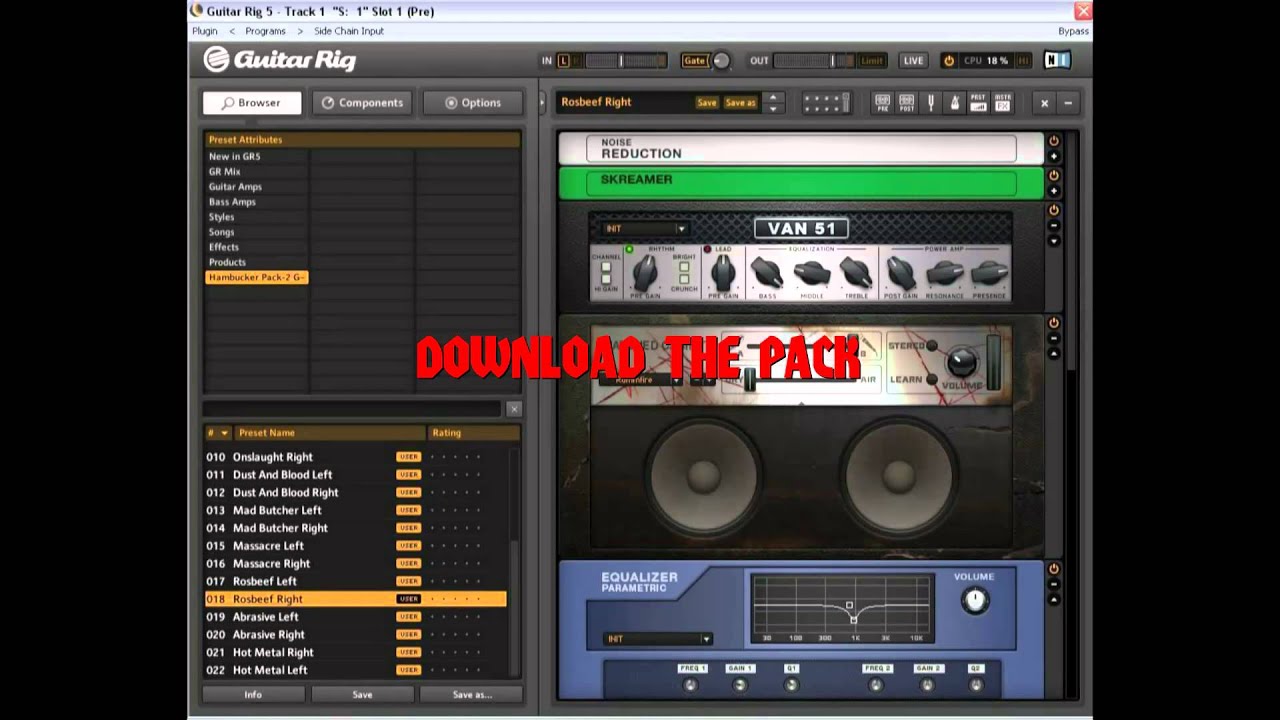Toggle Noise Reduction power button
The height and width of the screenshot is (720, 1280).
tap(1053, 141)
